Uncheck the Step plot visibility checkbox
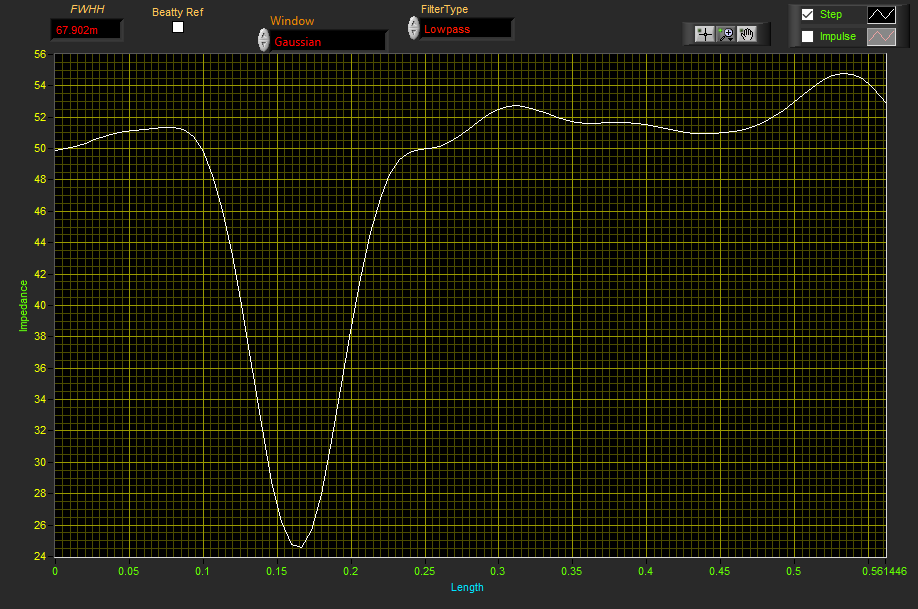This screenshot has height=609, width=918. (807, 15)
